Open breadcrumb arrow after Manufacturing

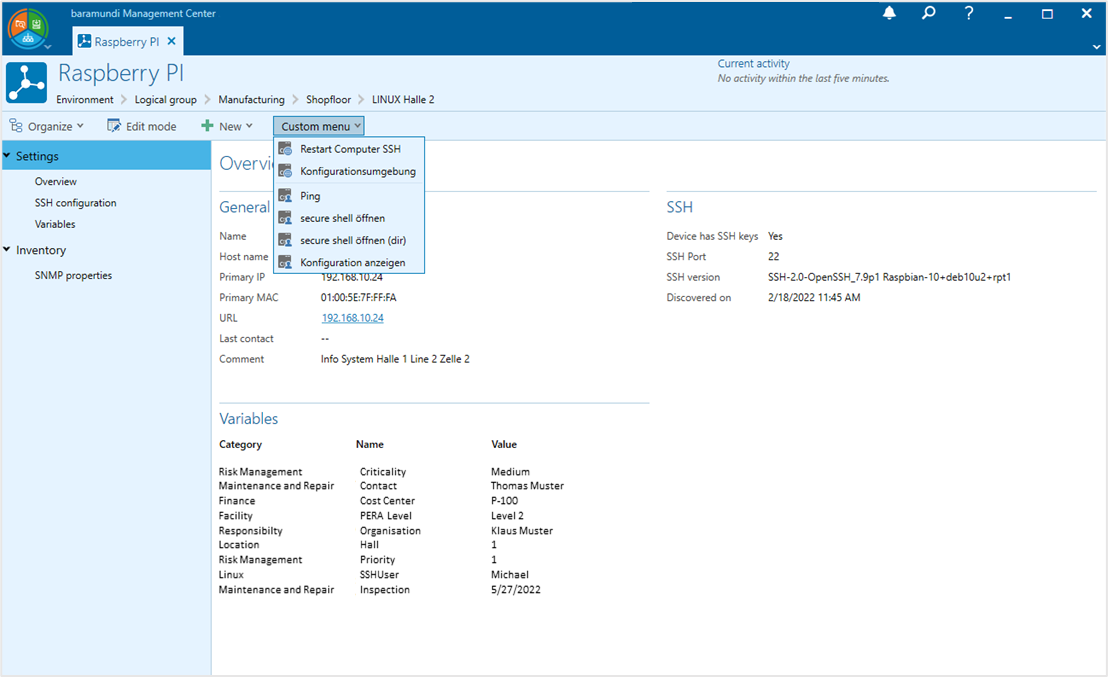coord(295,100)
